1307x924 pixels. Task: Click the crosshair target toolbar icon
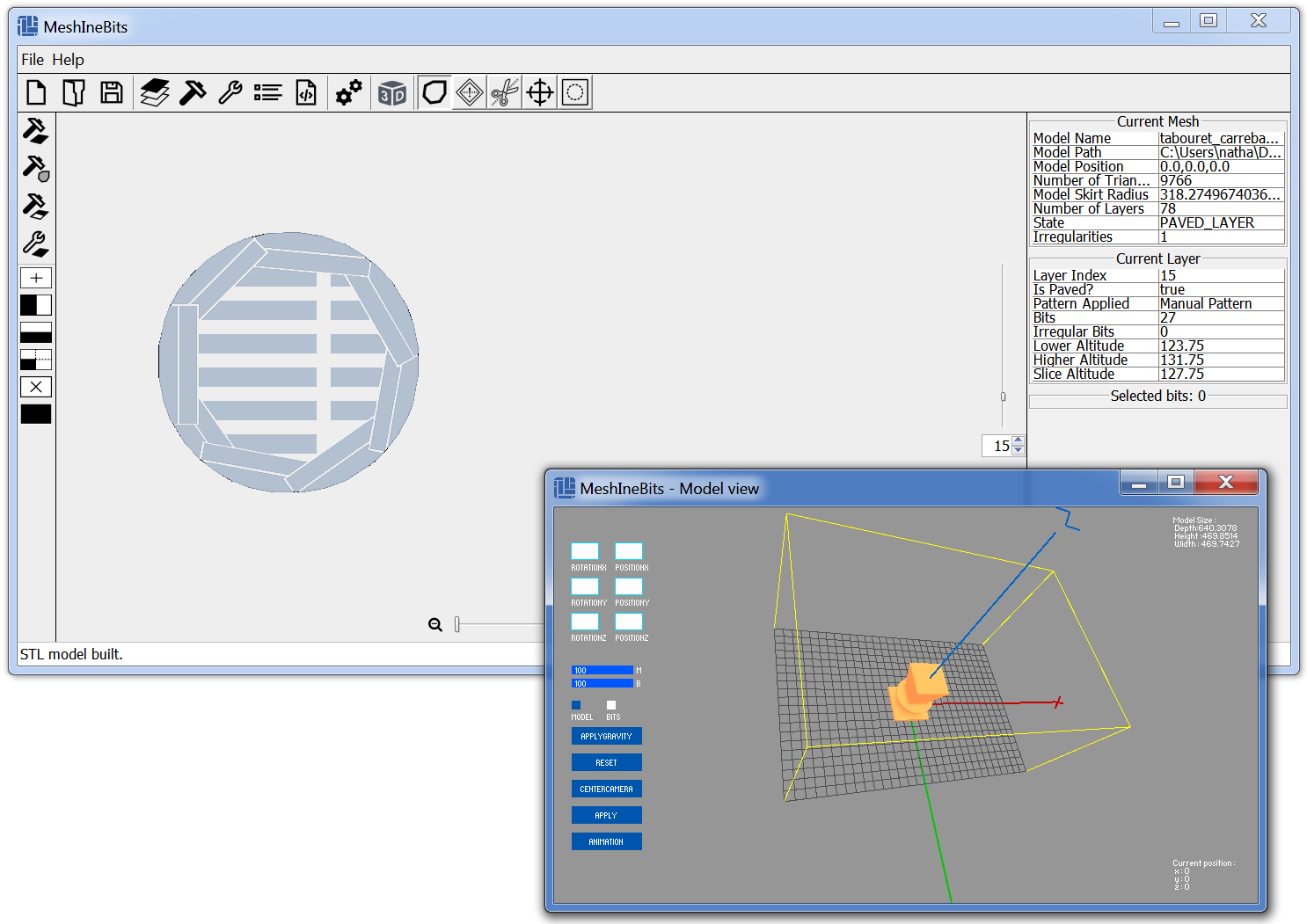(540, 92)
